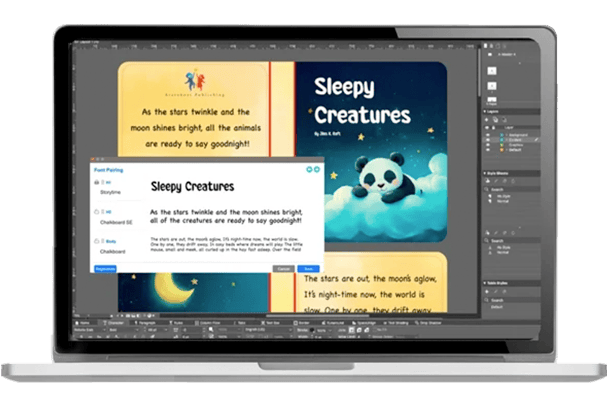Toggle the lock icon for Body Chalkboard font
Screen dimensions: 608x405
(x=97, y=241)
